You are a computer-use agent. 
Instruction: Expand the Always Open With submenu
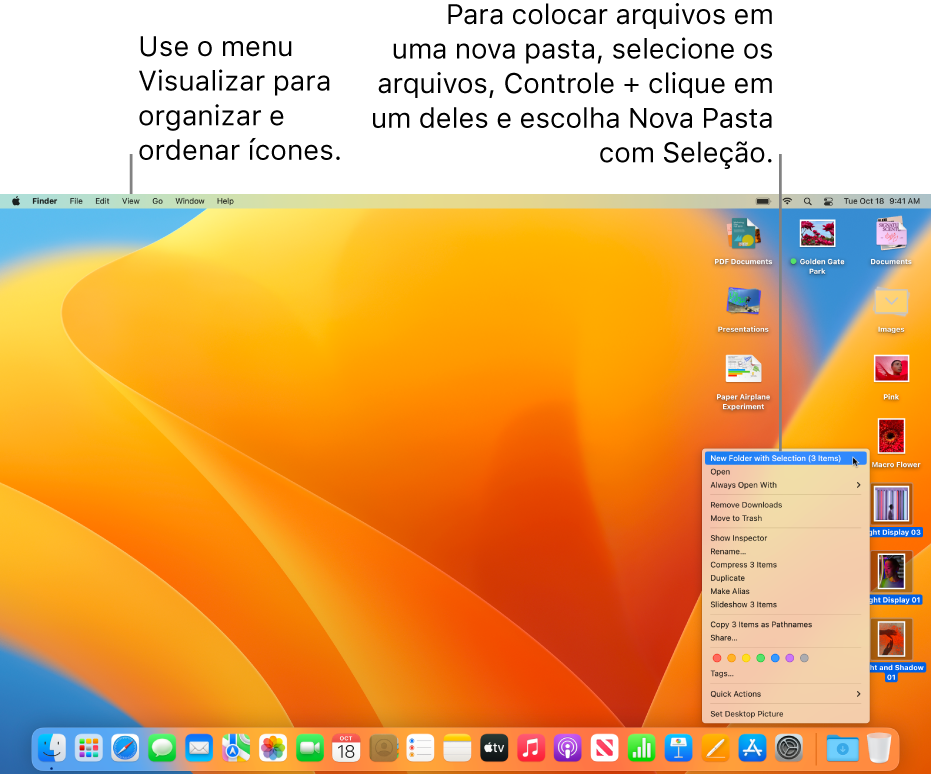[785, 485]
